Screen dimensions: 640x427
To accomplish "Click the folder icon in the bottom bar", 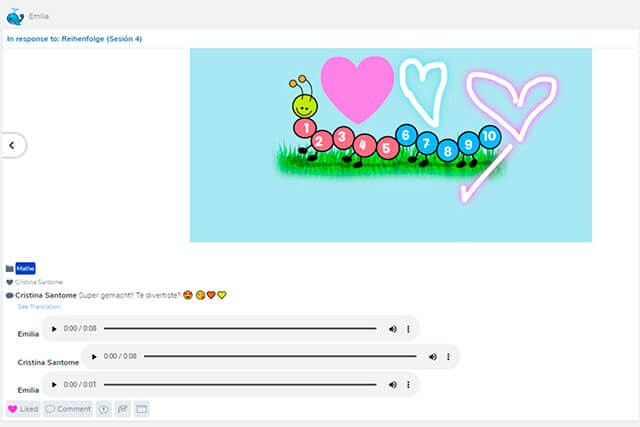I will tap(141, 409).
